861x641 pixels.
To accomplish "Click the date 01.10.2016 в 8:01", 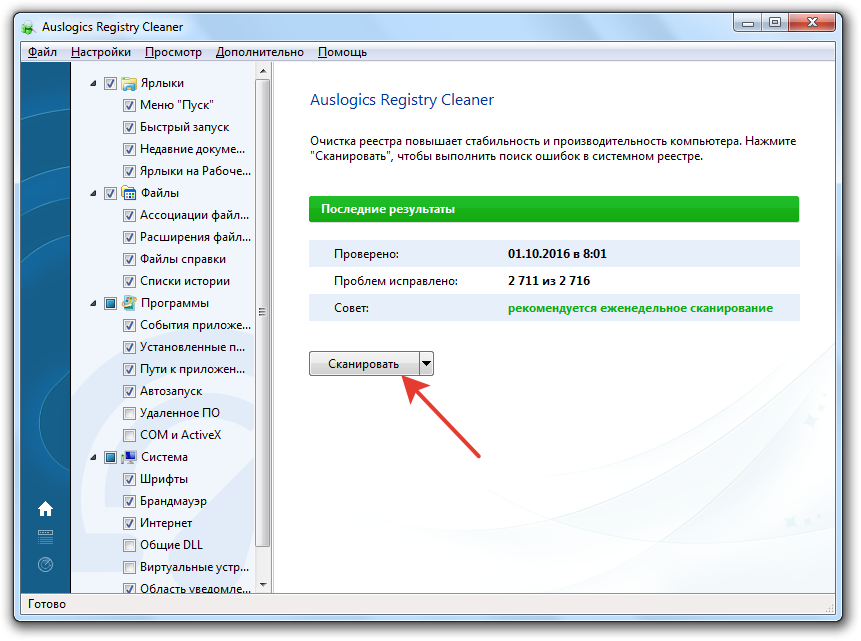I will [557, 254].
